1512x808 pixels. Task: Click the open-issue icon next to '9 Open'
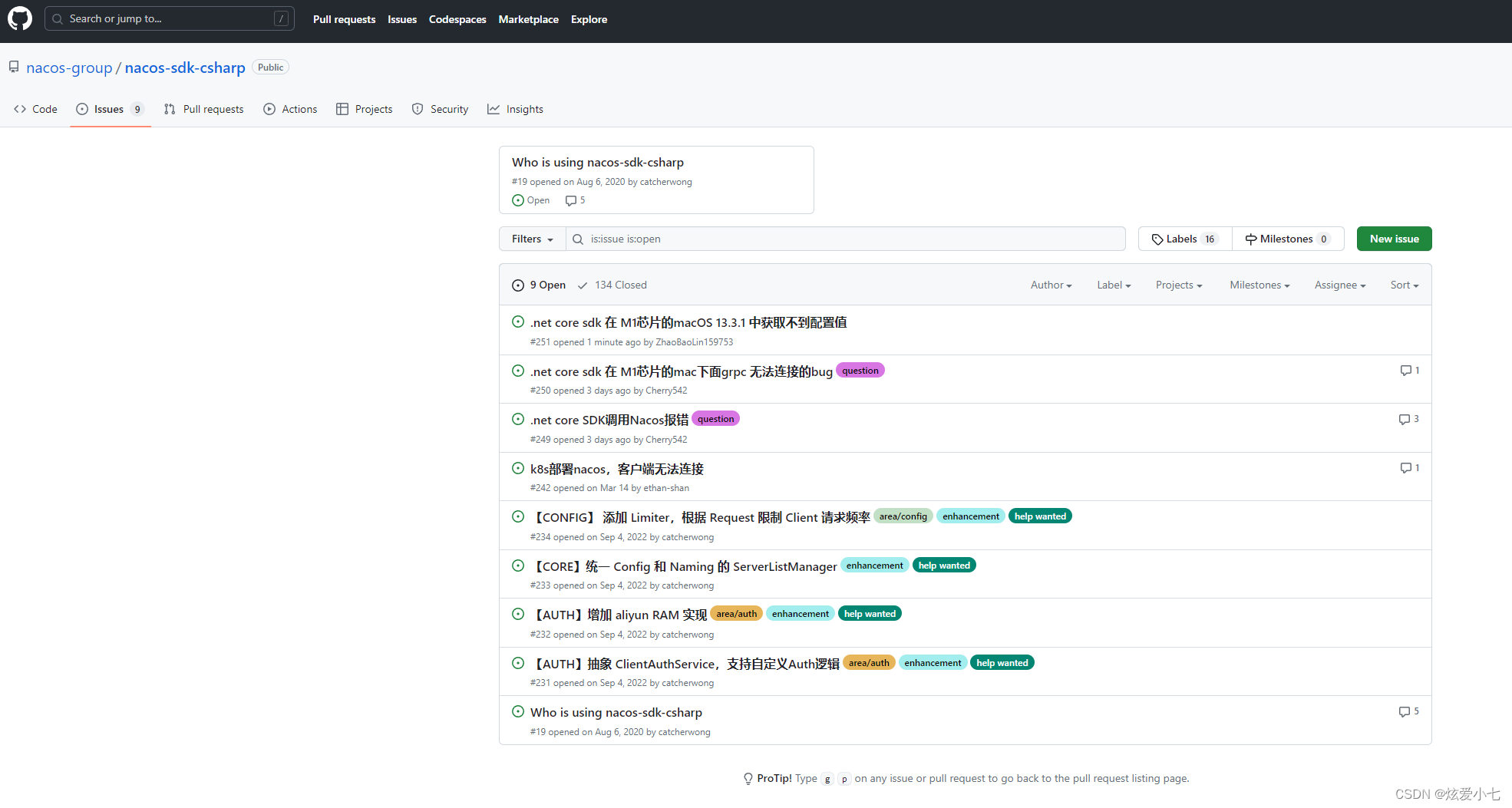[x=518, y=285]
